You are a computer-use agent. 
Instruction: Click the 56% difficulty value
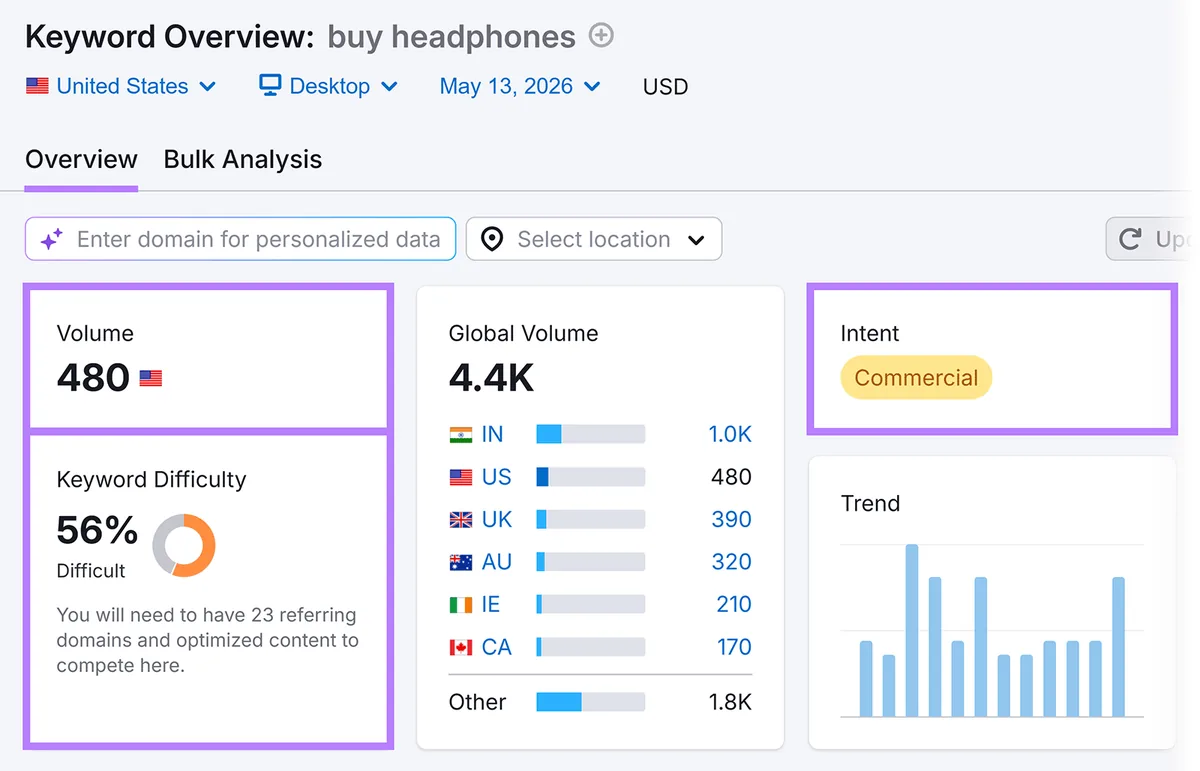tap(97, 531)
